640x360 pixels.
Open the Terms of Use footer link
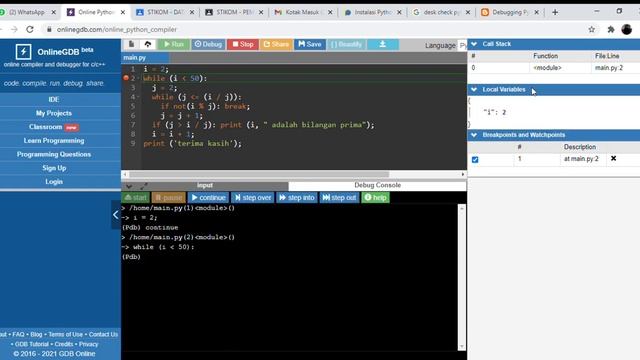pyautogui.click(x=65, y=334)
